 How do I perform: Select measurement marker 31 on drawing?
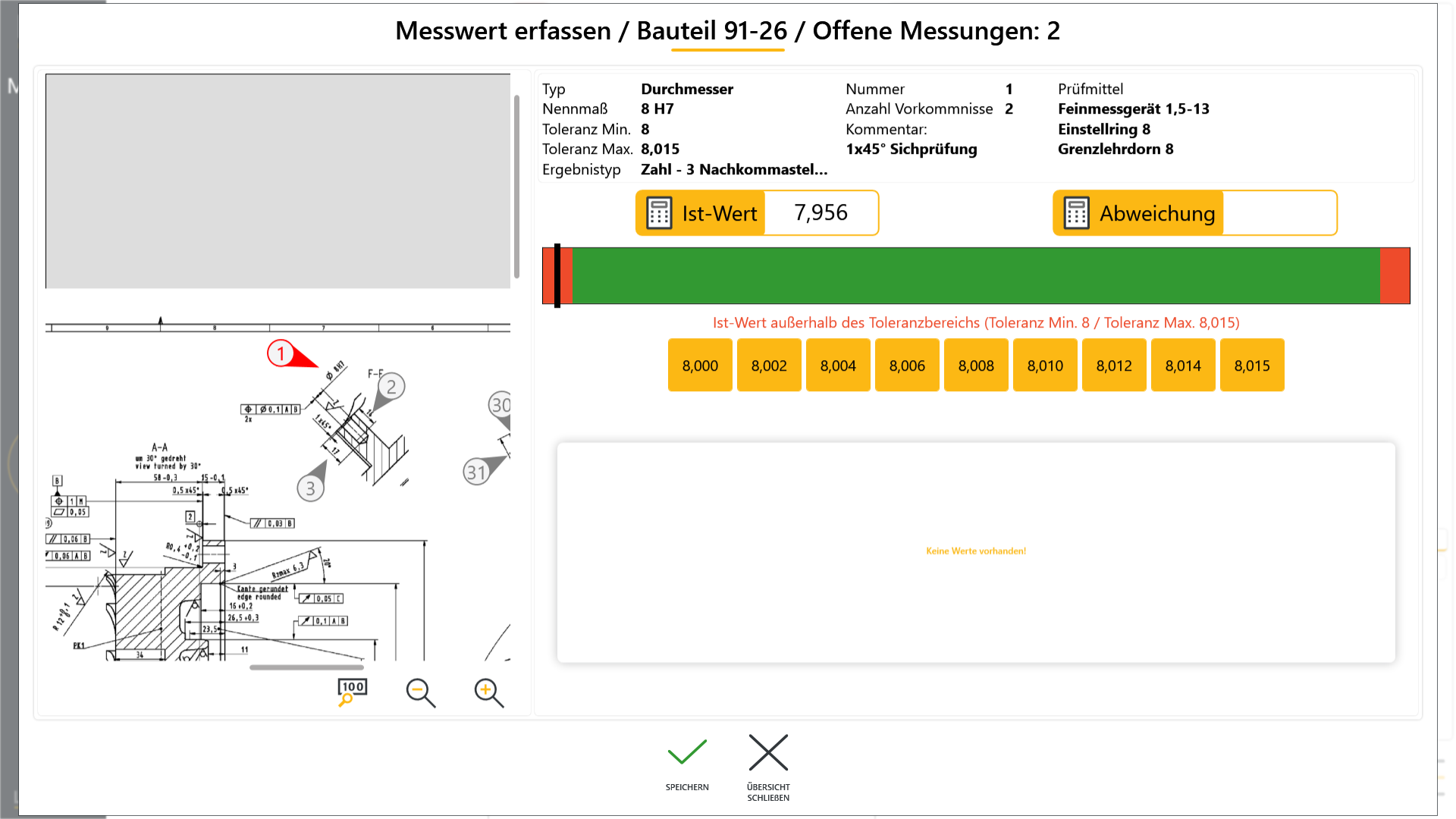[476, 472]
